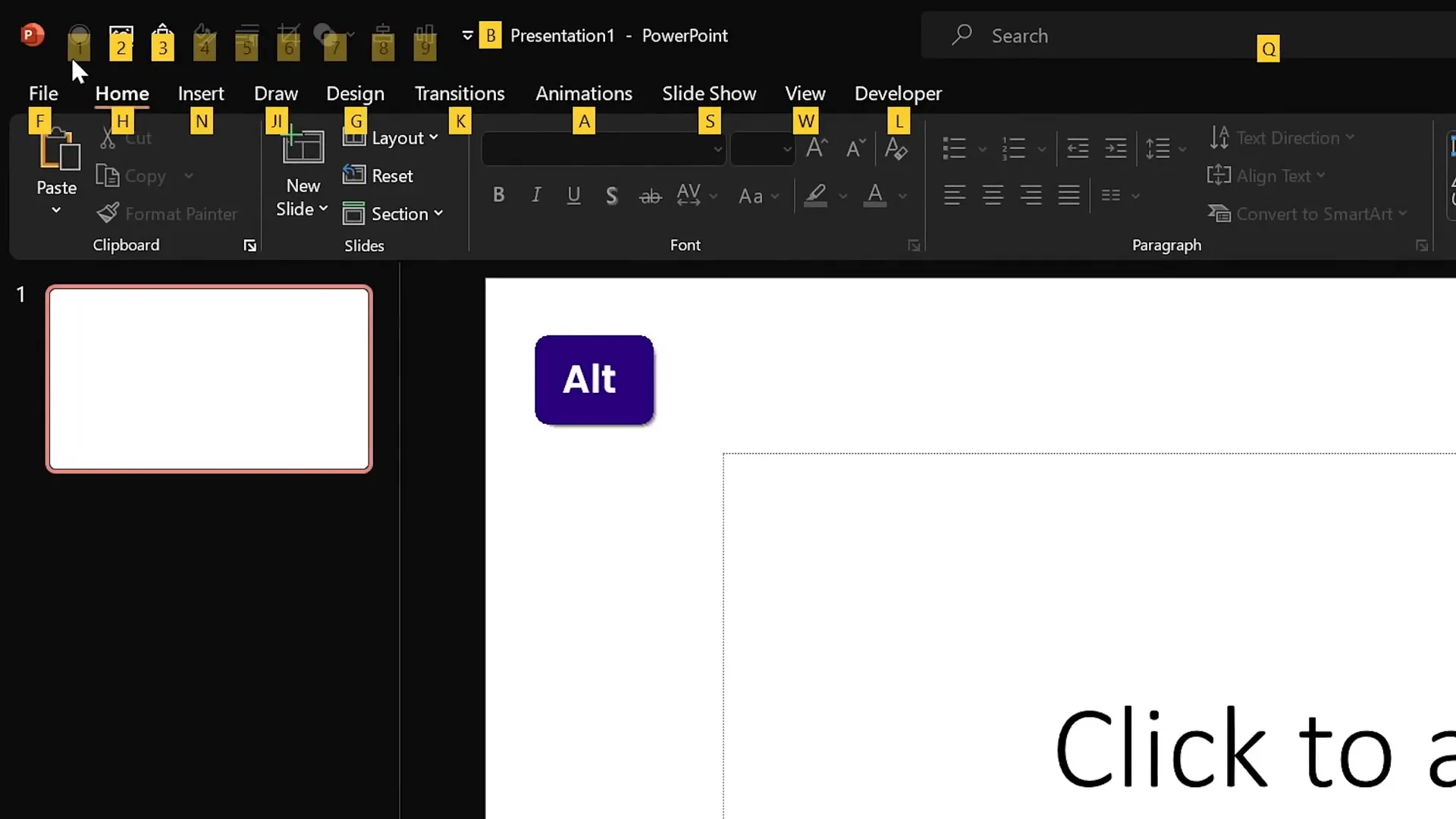Viewport: 1456px width, 819px height.
Task: Insert a numbered list
Action: coord(1014,148)
